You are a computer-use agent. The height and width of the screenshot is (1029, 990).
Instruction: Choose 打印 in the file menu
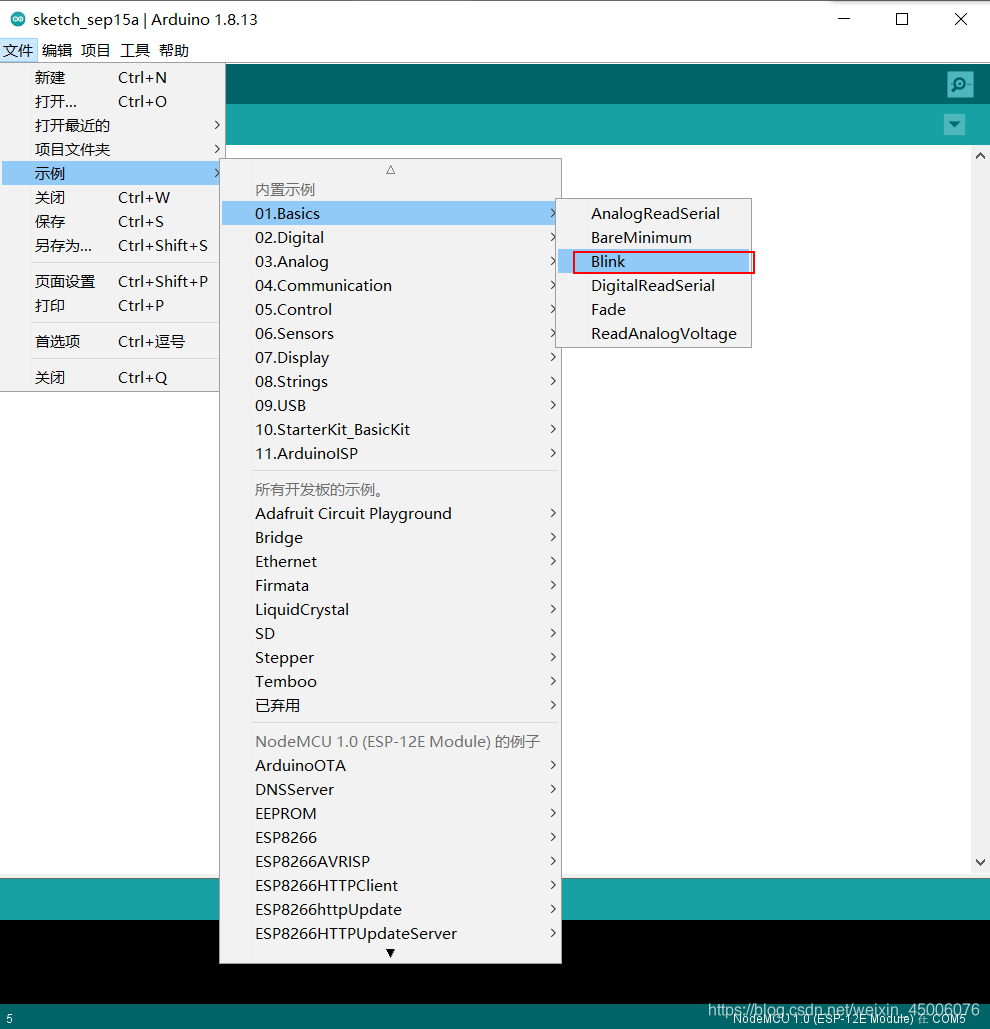[x=112, y=306]
